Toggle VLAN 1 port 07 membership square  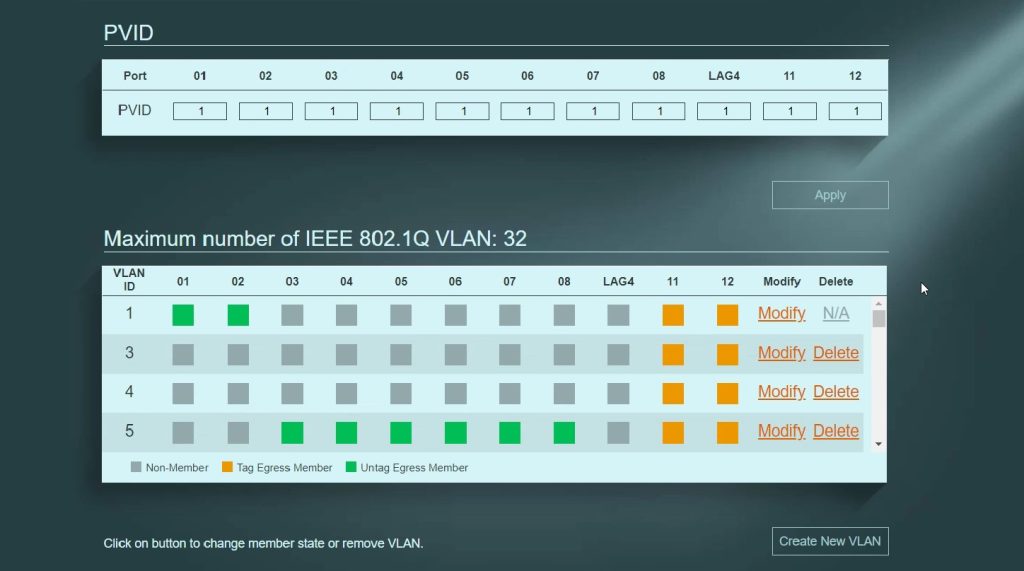[510, 315]
